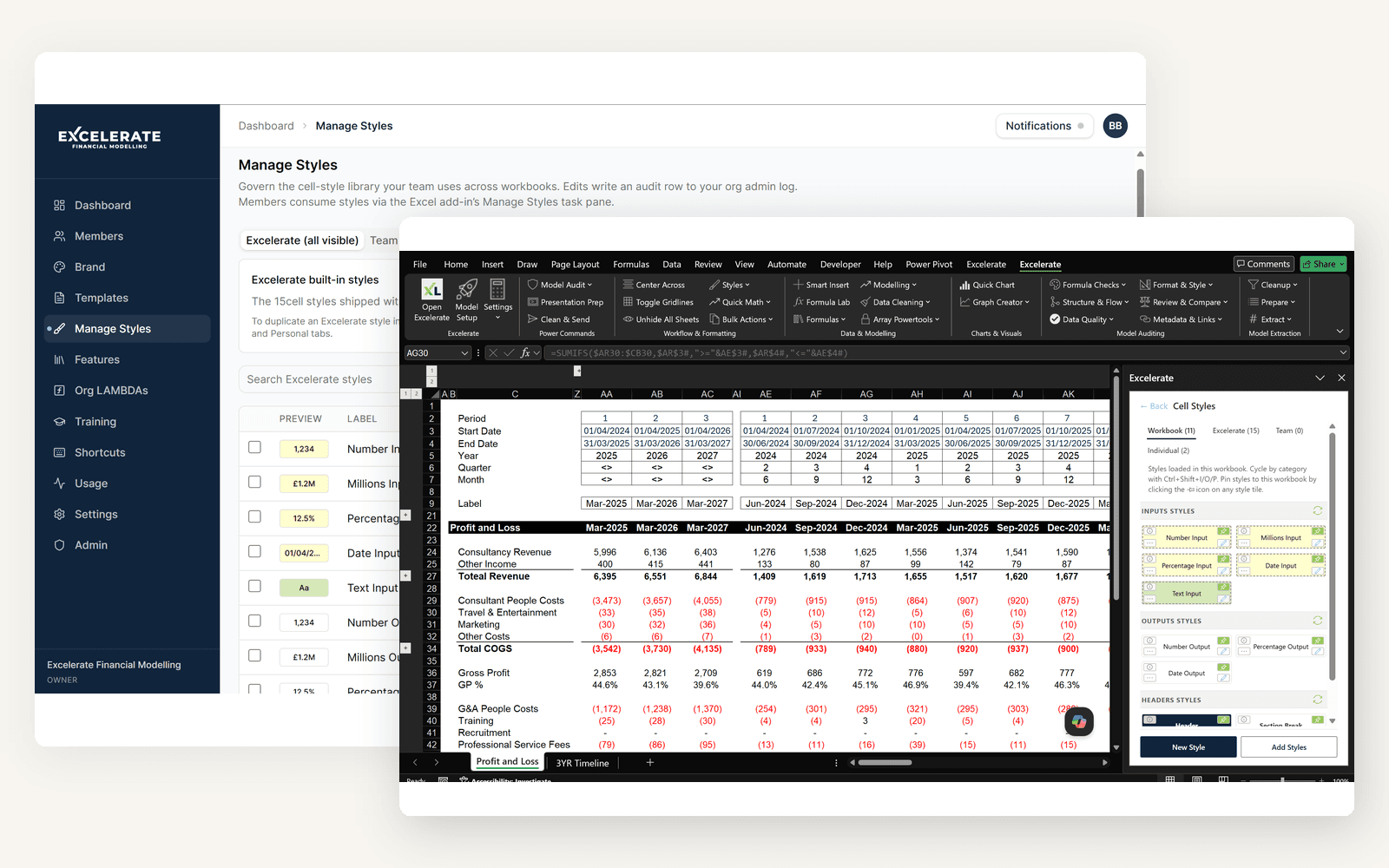This screenshot has height=868, width=1389.
Task: Show info for Percentage Input style
Action: (1149, 559)
